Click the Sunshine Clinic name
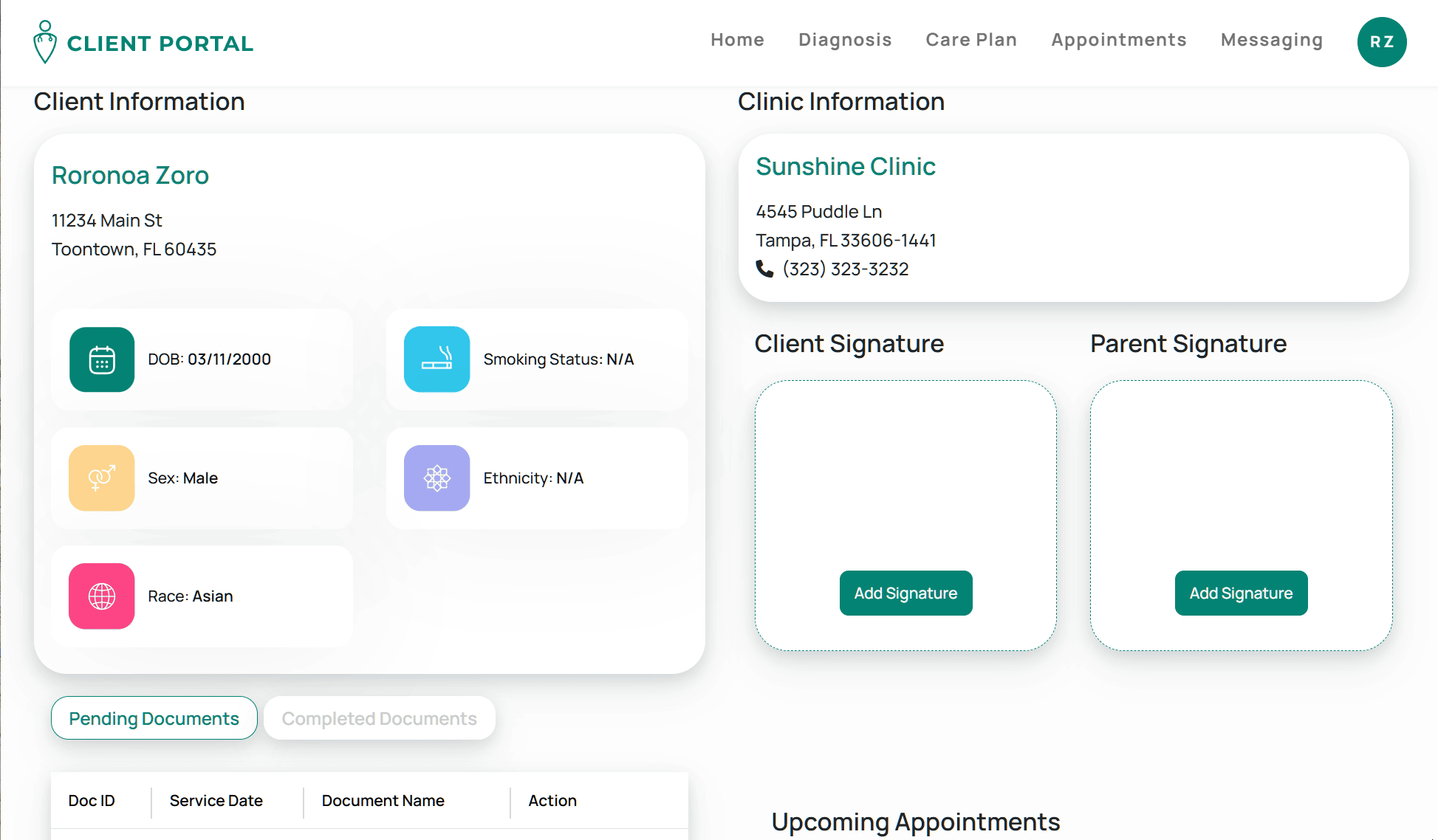This screenshot has height=840, width=1438. (x=846, y=167)
